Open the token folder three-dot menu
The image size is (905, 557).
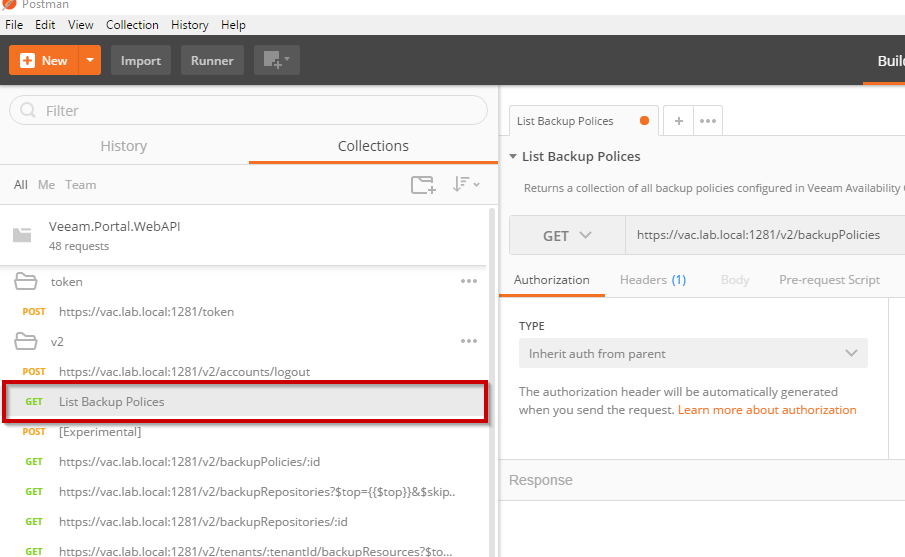point(469,281)
